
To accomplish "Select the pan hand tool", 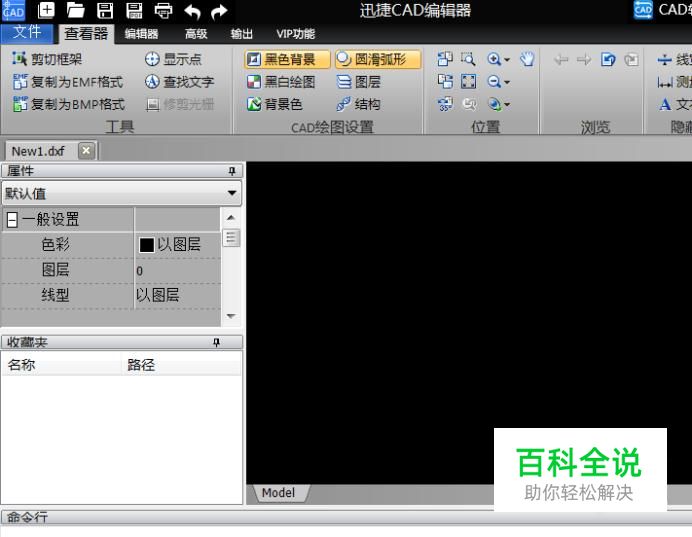I will [x=527, y=59].
